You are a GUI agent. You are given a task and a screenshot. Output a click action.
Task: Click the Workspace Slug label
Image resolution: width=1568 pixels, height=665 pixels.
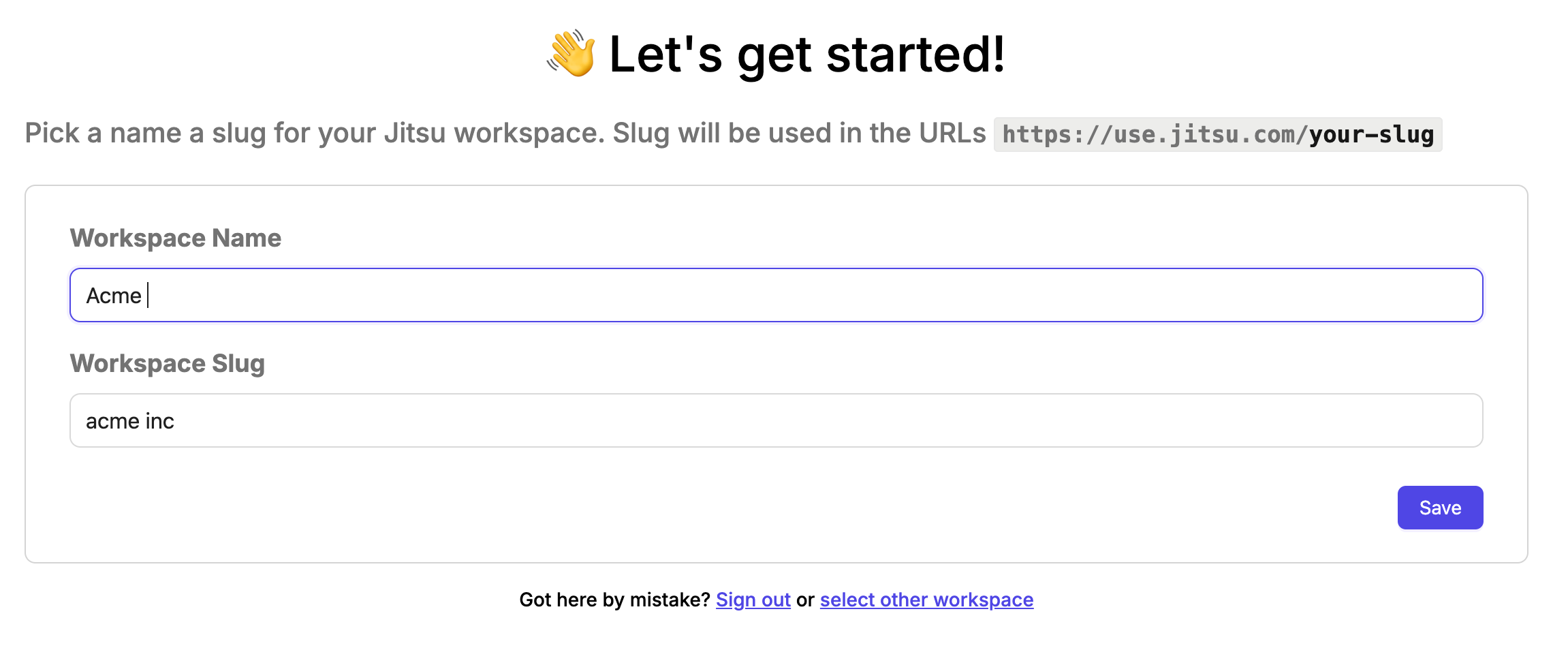click(168, 363)
